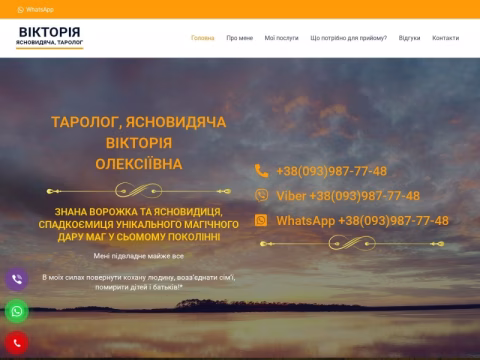Viewport: 480px width, 360px height.
Task: Click the line ЗНАНА ВОРОЖКА ТА ЯСНОВИДИЦЯ
Action: point(139,212)
